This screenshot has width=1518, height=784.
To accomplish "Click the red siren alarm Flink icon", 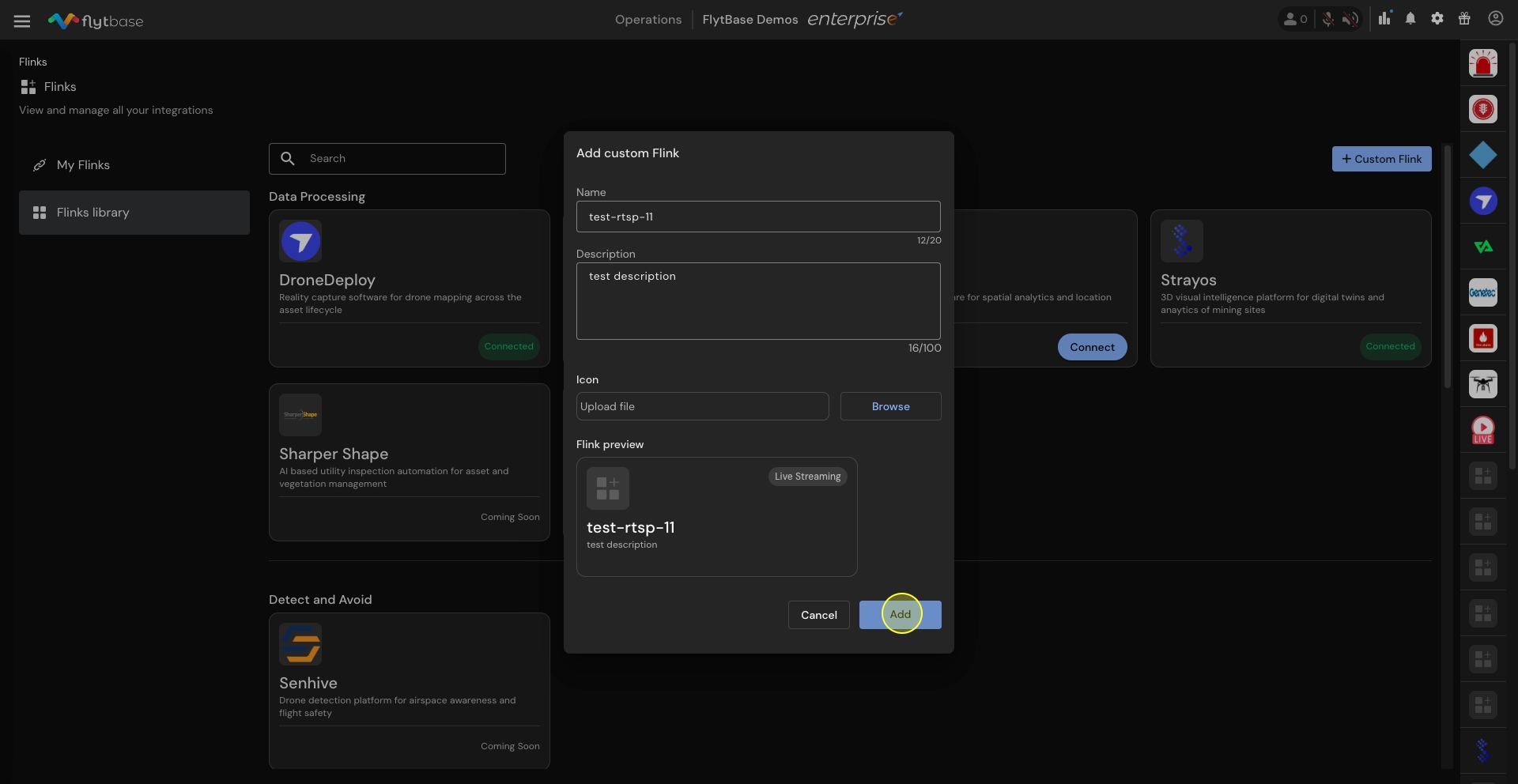I will [x=1482, y=63].
